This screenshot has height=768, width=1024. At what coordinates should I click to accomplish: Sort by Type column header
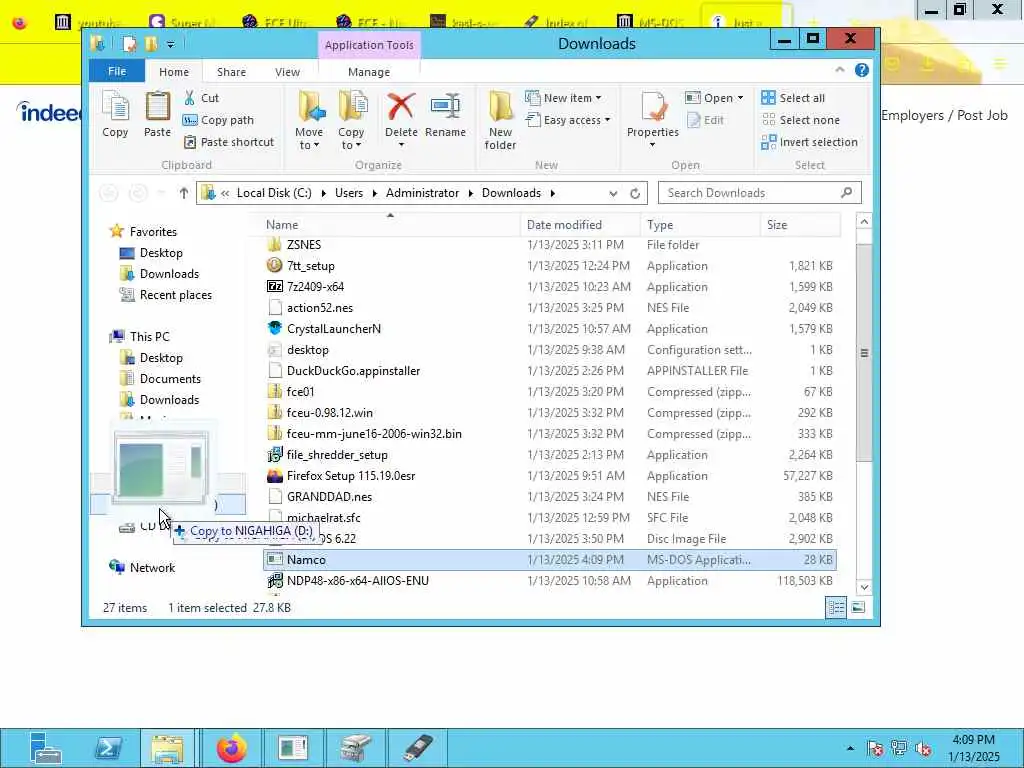[700, 225]
